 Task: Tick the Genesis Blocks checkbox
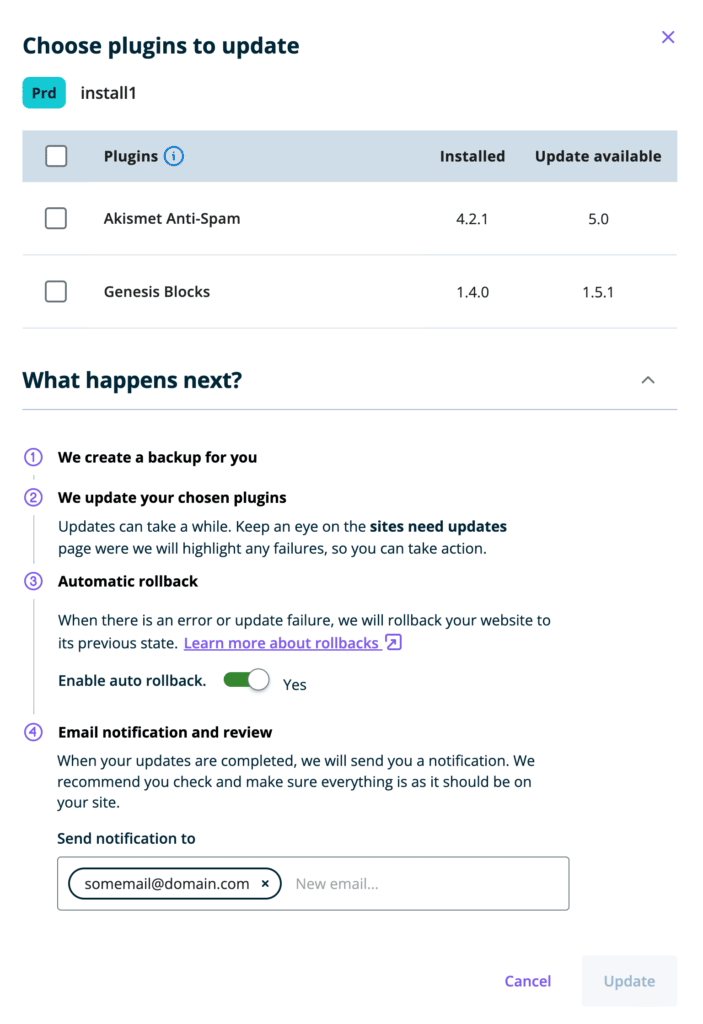[x=56, y=292]
